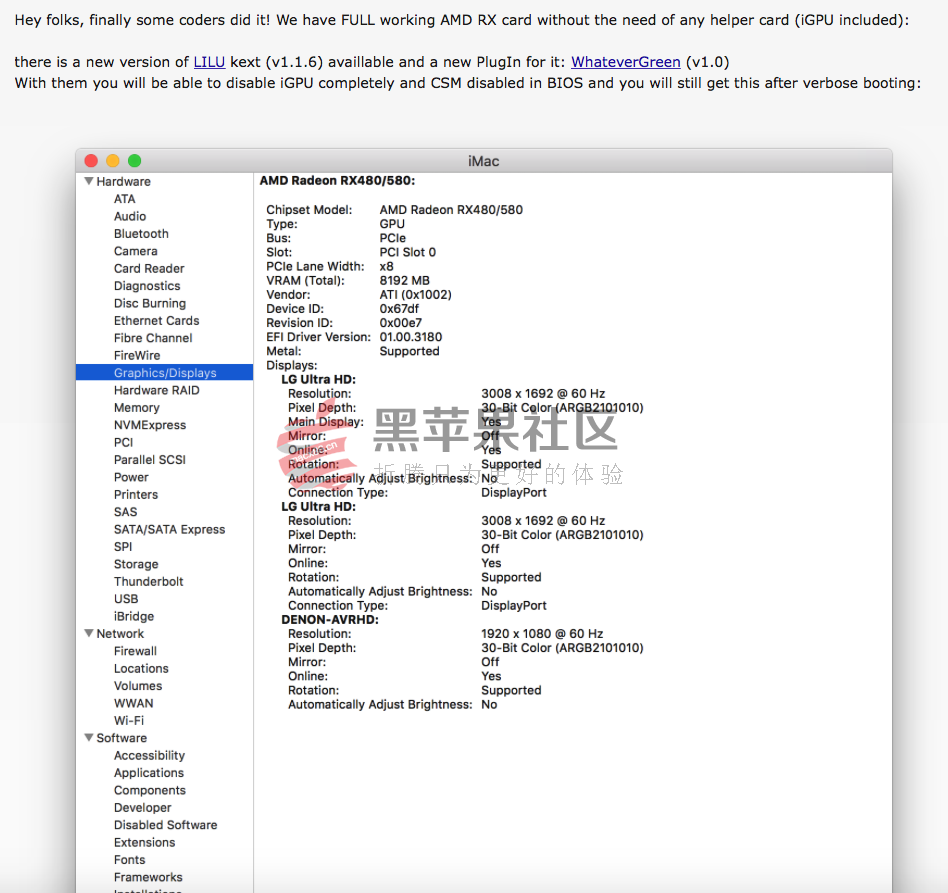Collapse the Software section triangle
This screenshot has height=893, width=948.
click(89, 738)
